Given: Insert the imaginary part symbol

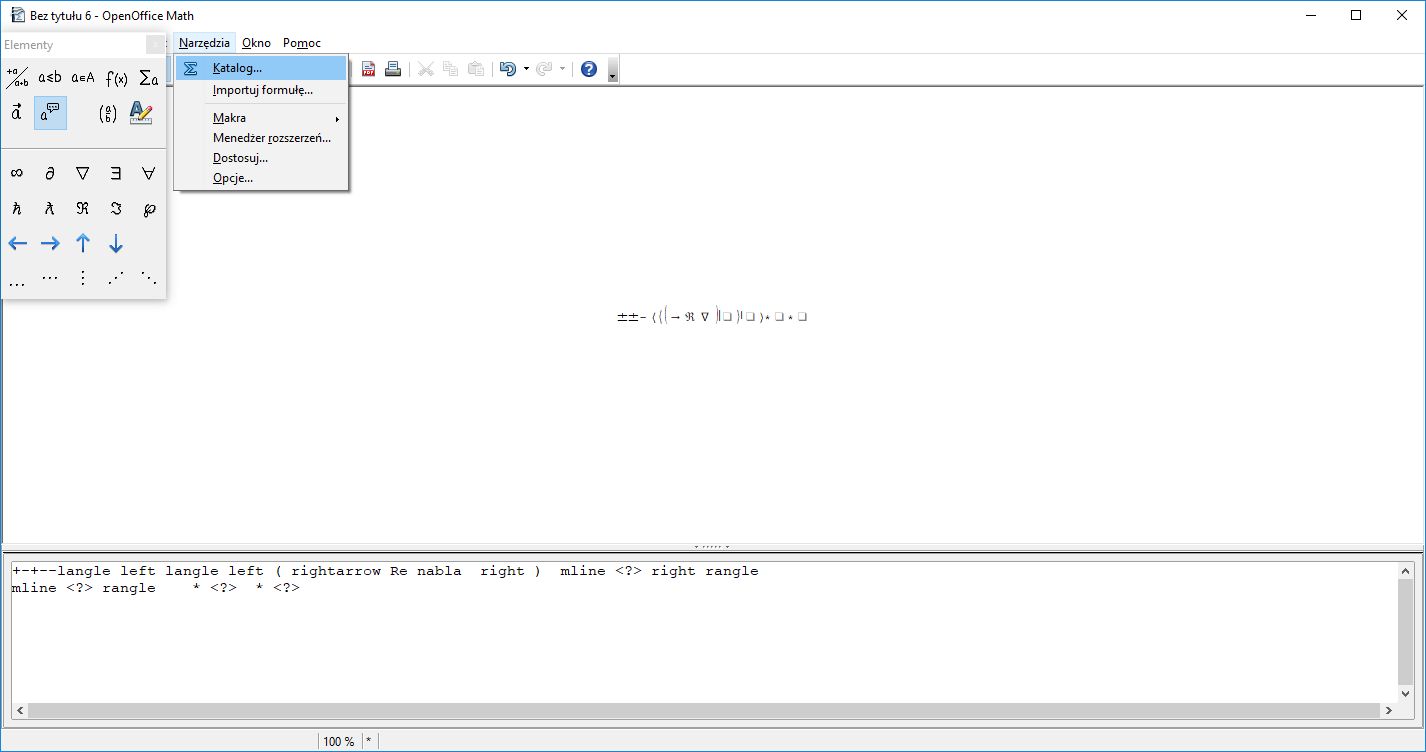Looking at the screenshot, I should coord(116,208).
